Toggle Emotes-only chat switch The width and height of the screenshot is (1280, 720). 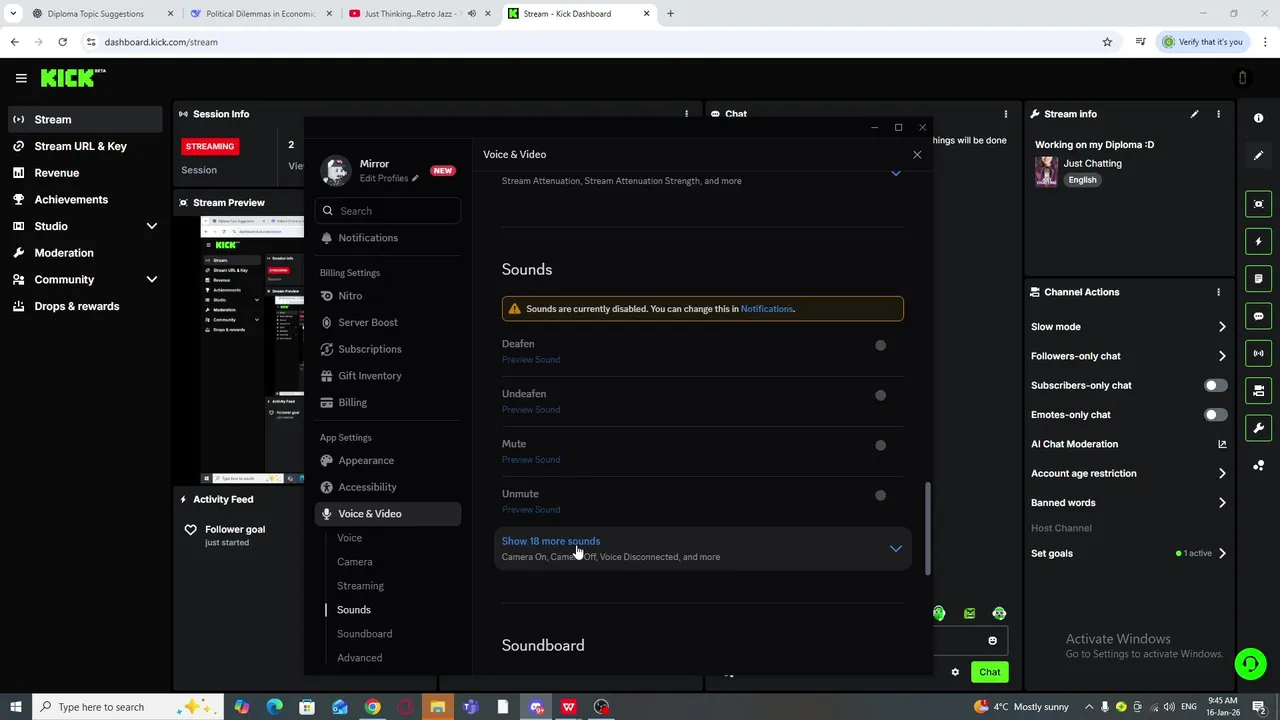pyautogui.click(x=1215, y=414)
